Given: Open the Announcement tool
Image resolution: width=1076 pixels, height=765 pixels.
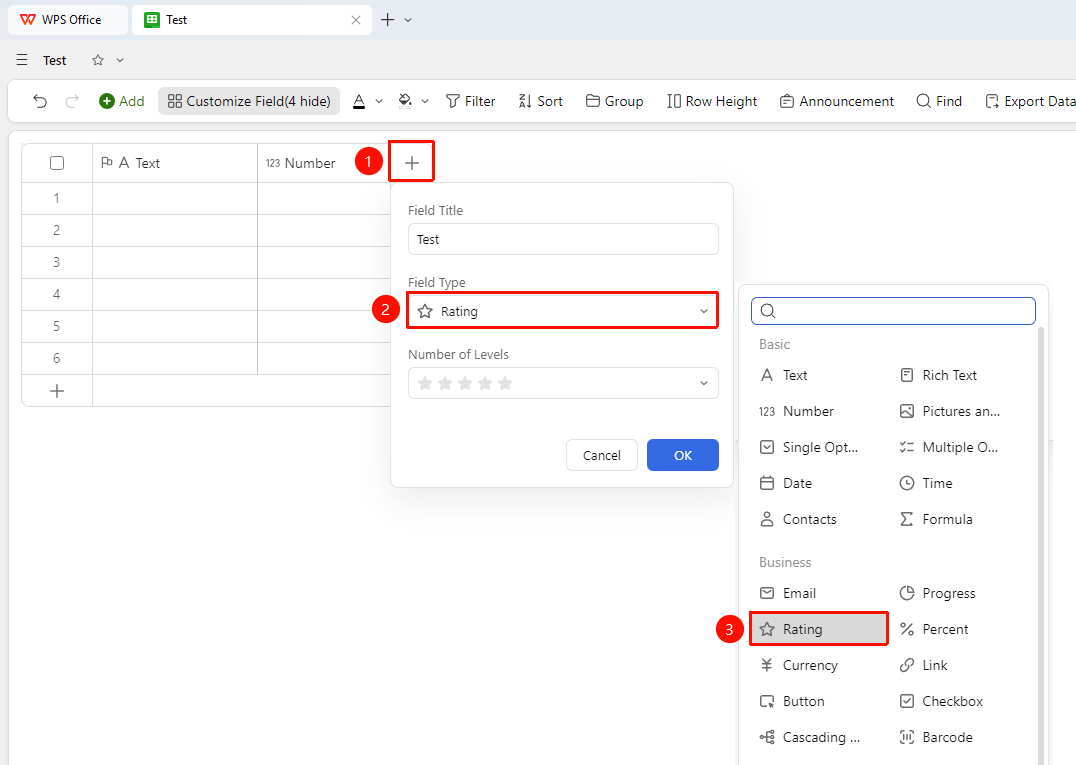Looking at the screenshot, I should [837, 102].
